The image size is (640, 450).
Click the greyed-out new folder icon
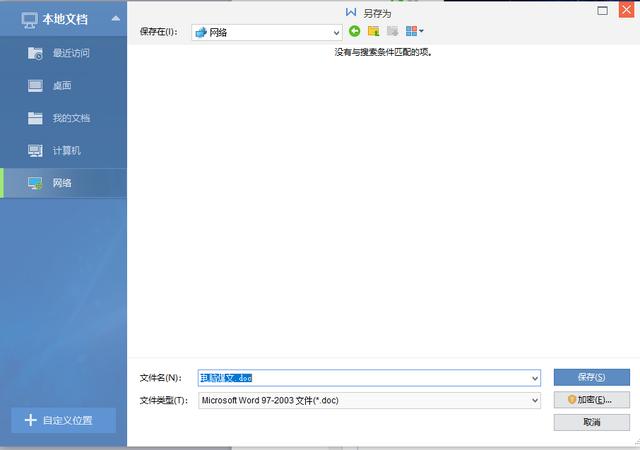click(392, 31)
